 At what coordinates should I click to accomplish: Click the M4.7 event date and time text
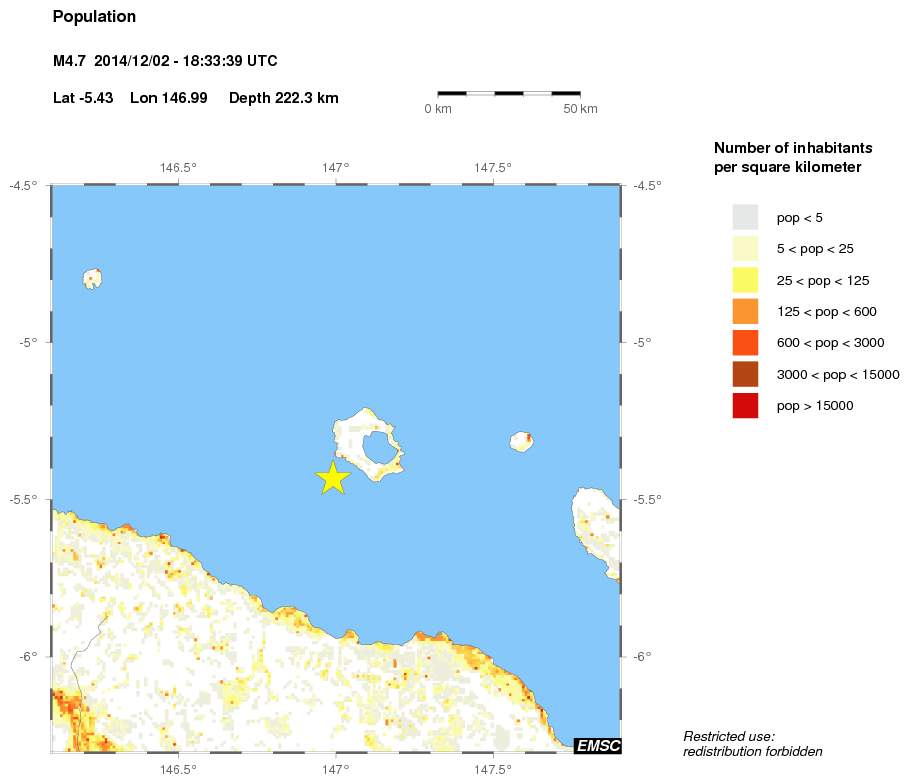165,62
